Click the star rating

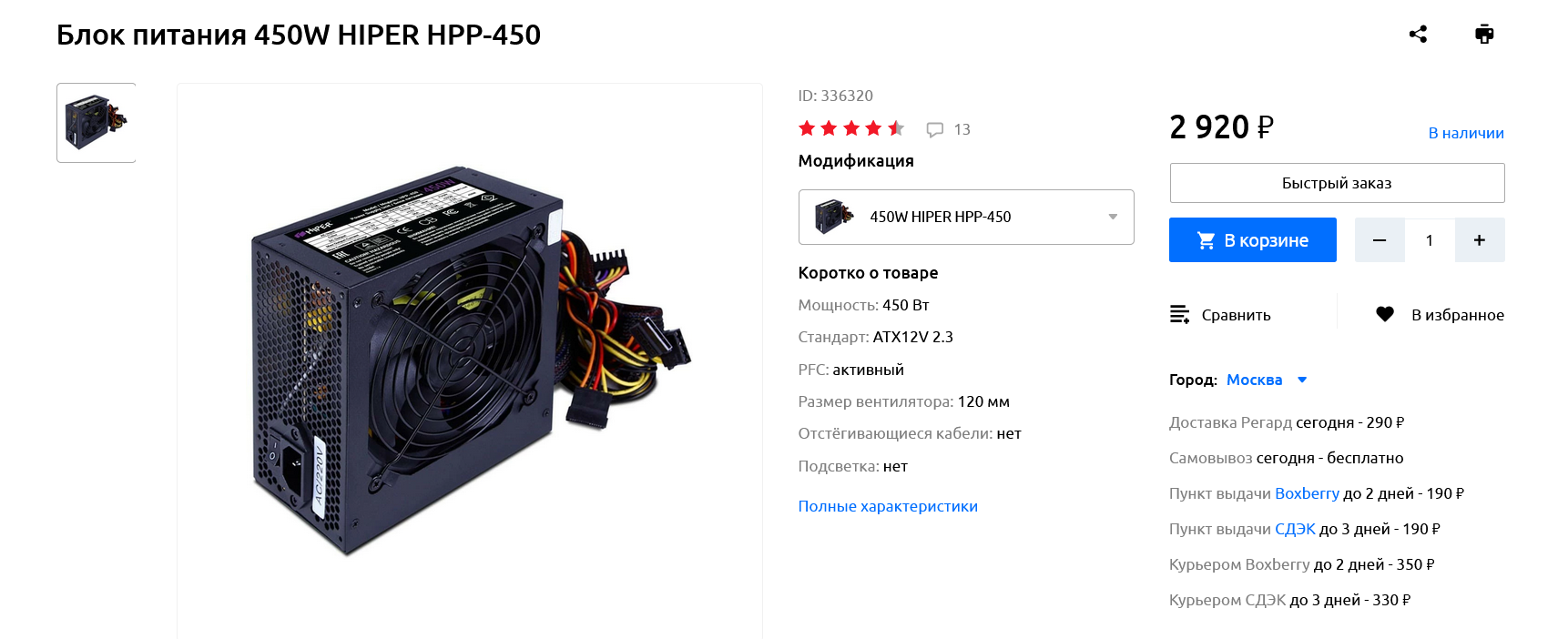(x=851, y=128)
